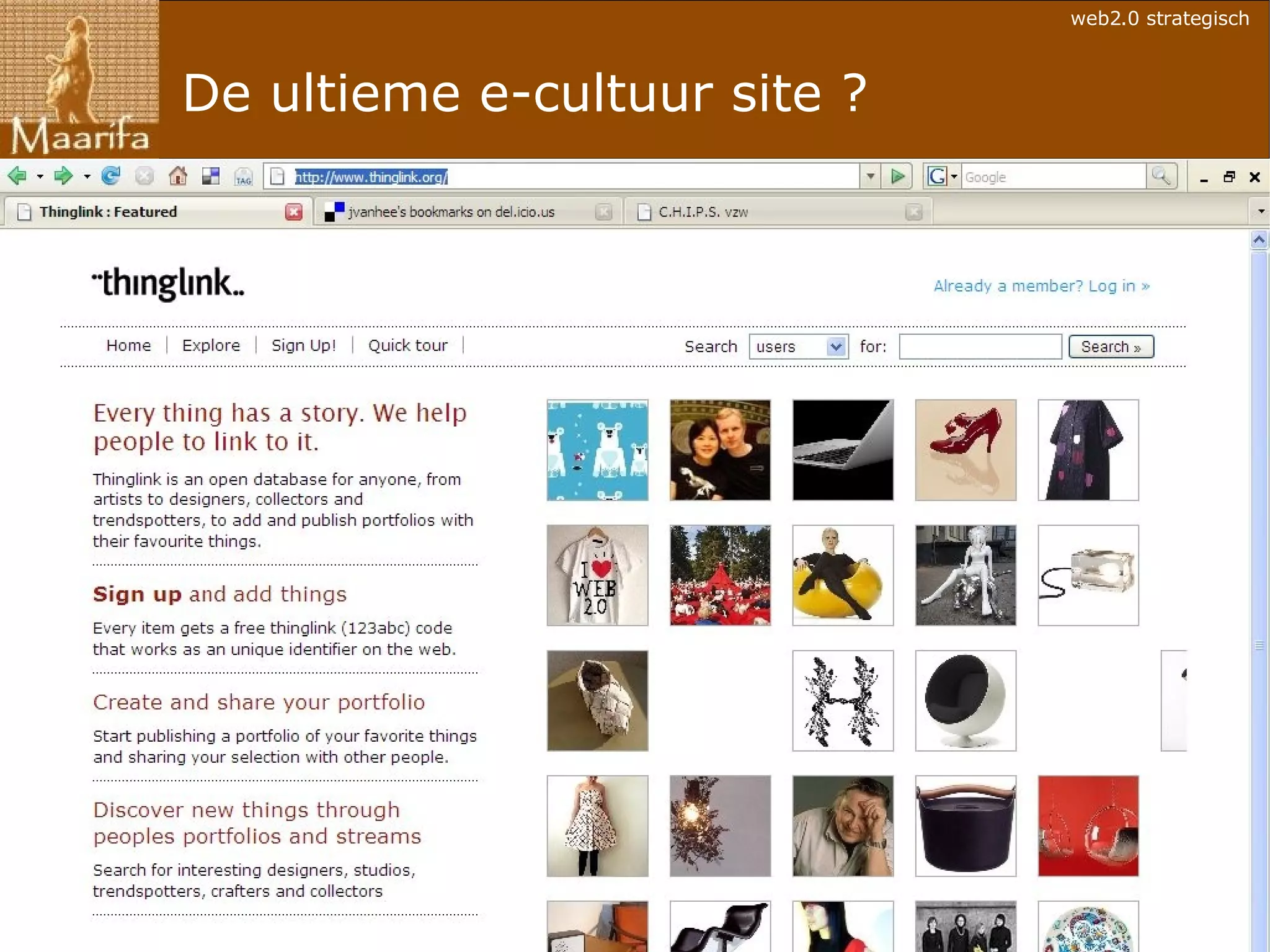
Task: Click the Google search engine icon
Action: pyautogui.click(x=936, y=177)
